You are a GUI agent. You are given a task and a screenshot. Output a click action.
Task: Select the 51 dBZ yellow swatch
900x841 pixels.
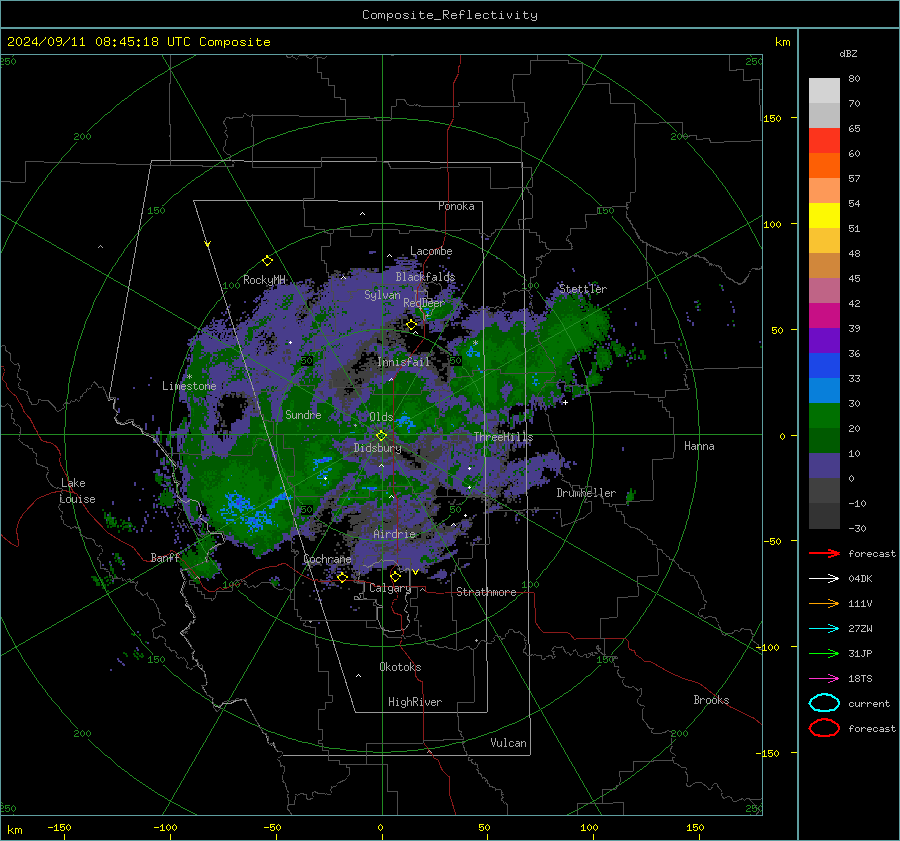pyautogui.click(x=824, y=215)
